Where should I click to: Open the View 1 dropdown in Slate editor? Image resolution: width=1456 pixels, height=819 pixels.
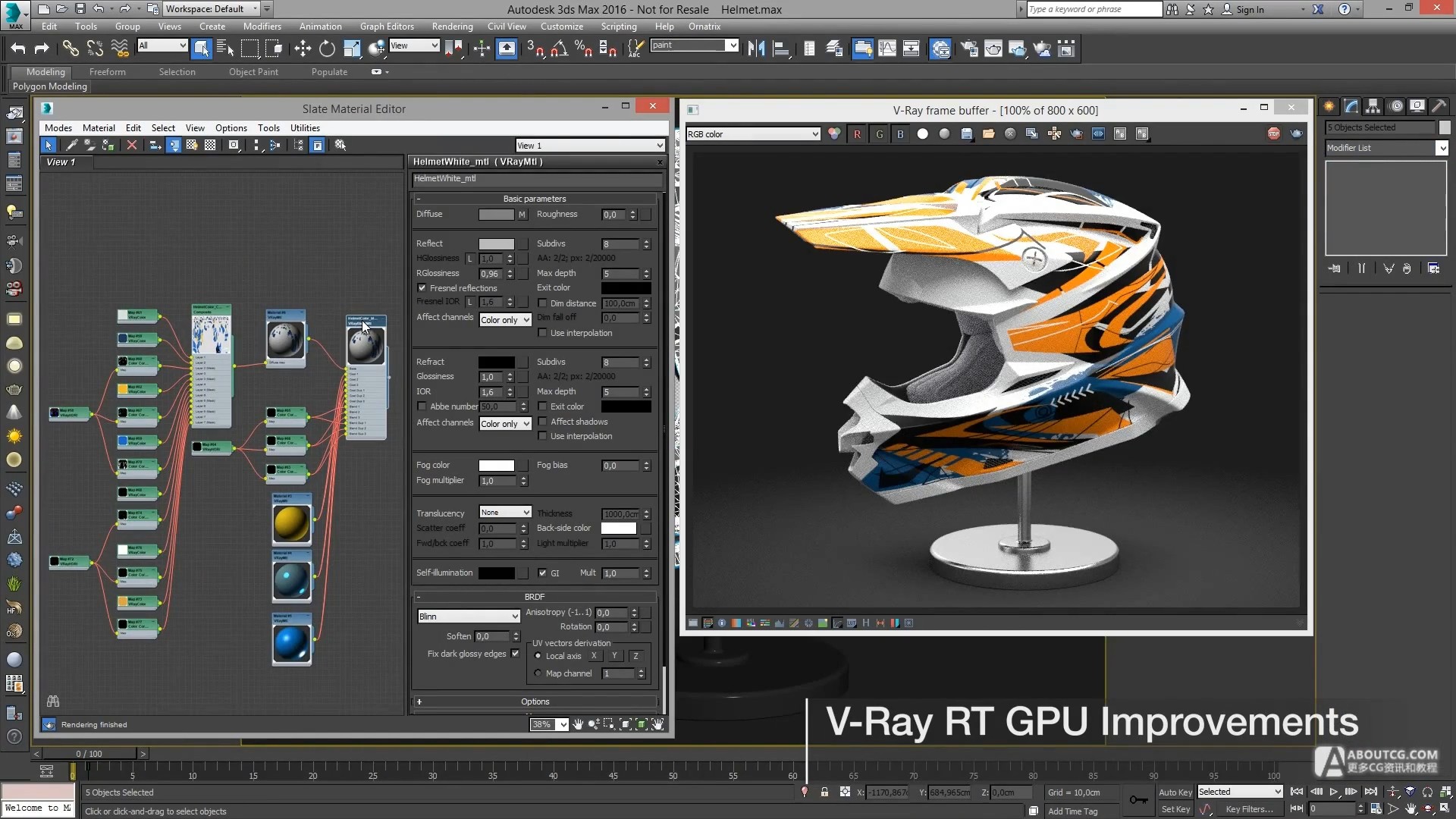[590, 146]
